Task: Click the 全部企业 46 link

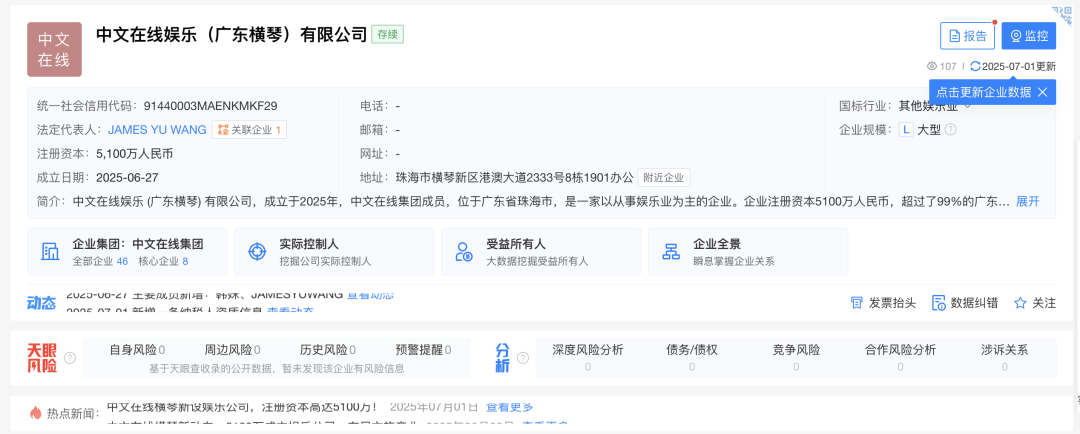Action: pyautogui.click(x=101, y=262)
